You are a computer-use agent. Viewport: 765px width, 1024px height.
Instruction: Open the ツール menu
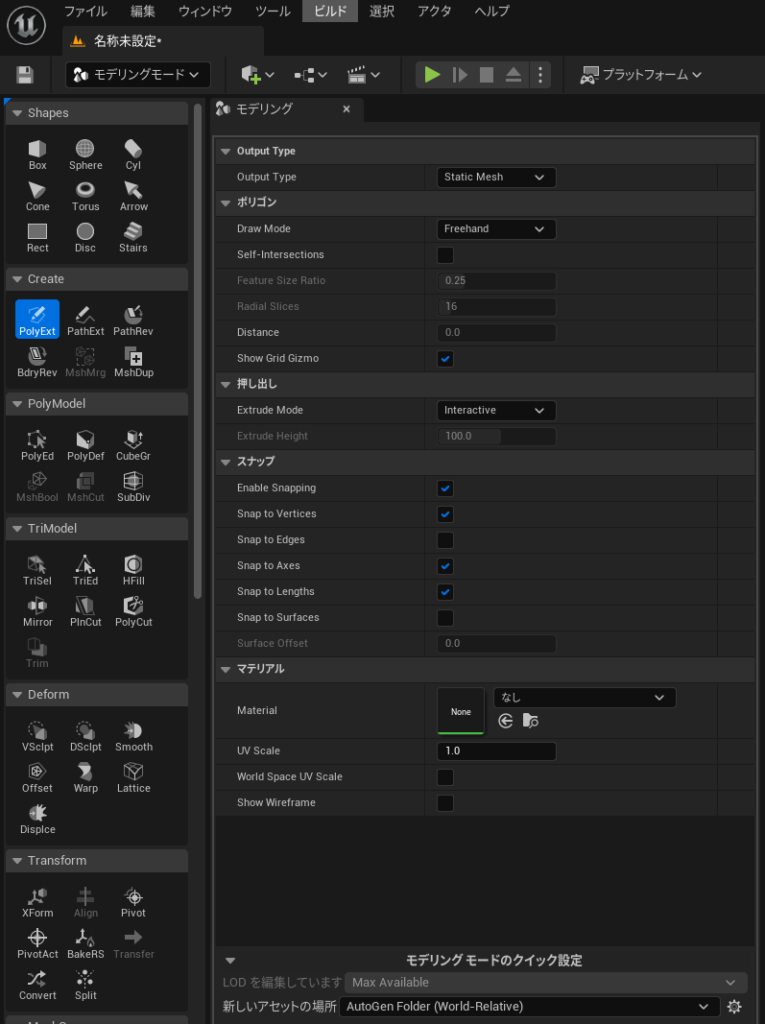pos(273,11)
